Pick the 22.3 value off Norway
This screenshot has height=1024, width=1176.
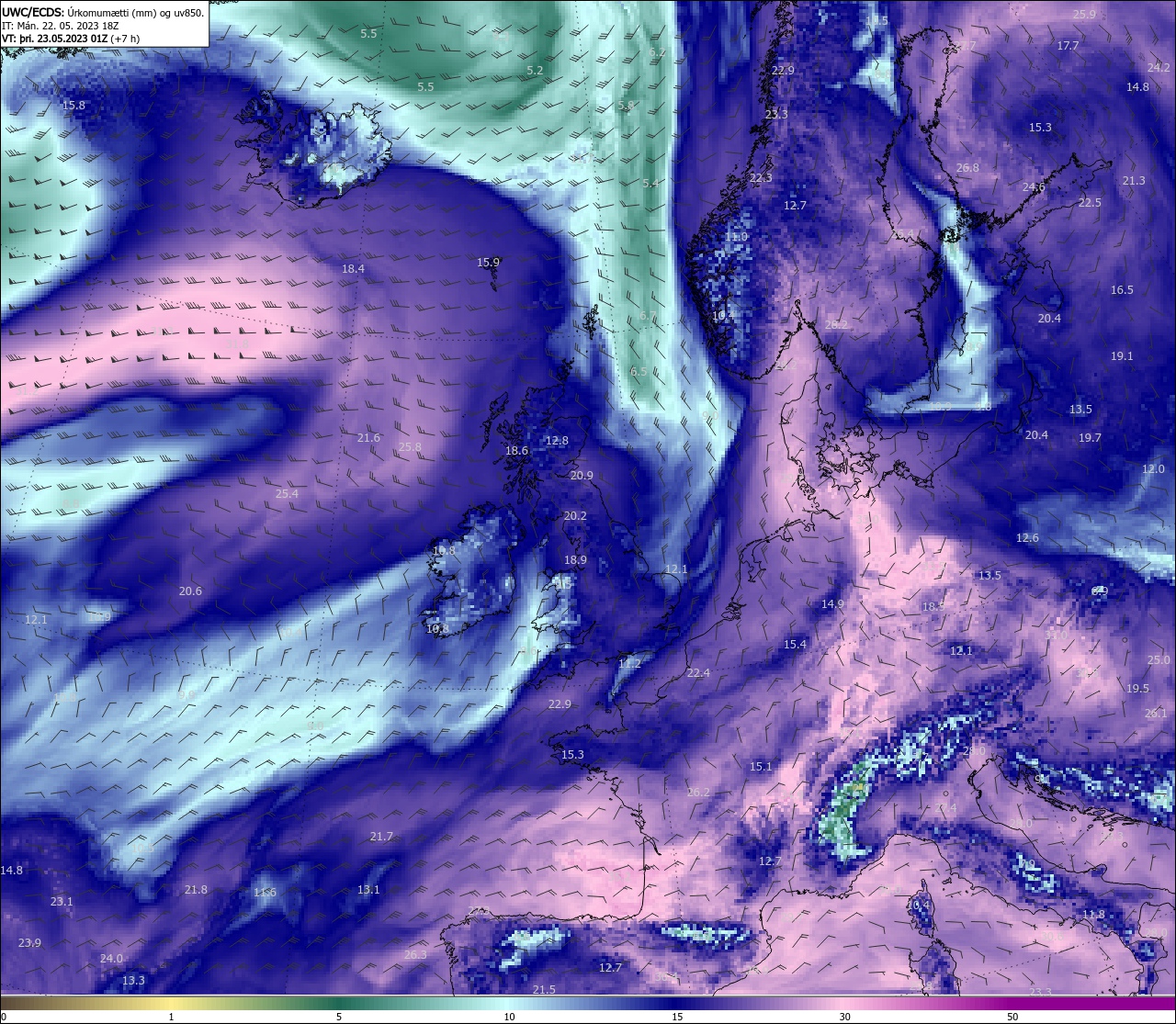pyautogui.click(x=761, y=178)
